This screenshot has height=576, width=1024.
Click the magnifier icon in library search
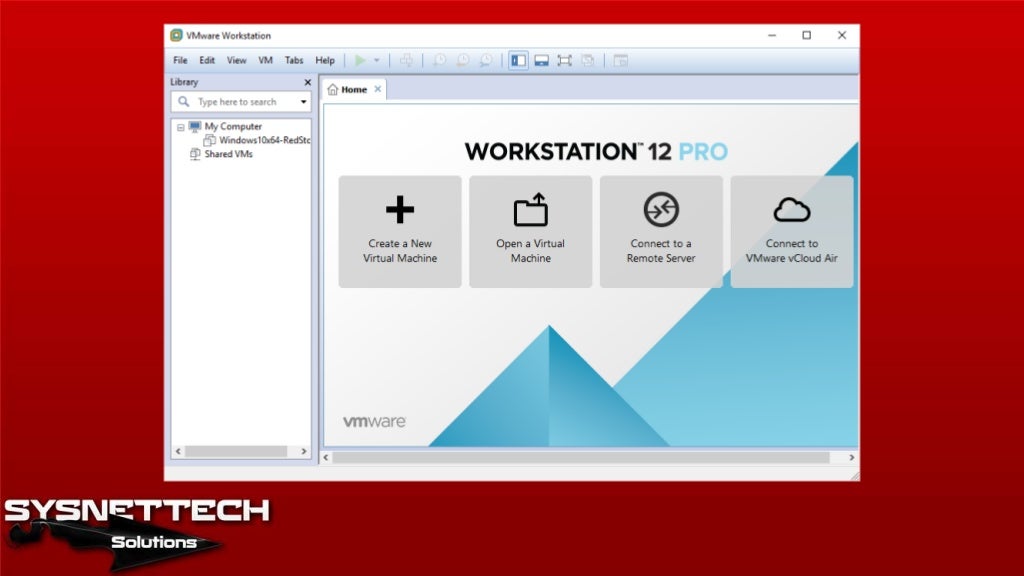tap(184, 101)
